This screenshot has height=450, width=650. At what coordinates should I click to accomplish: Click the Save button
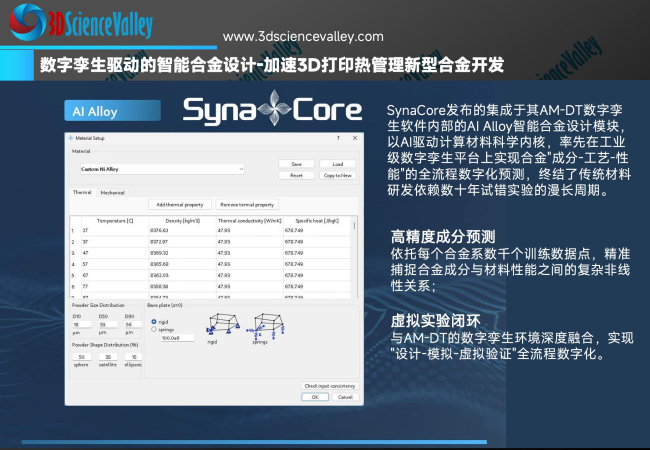point(296,164)
